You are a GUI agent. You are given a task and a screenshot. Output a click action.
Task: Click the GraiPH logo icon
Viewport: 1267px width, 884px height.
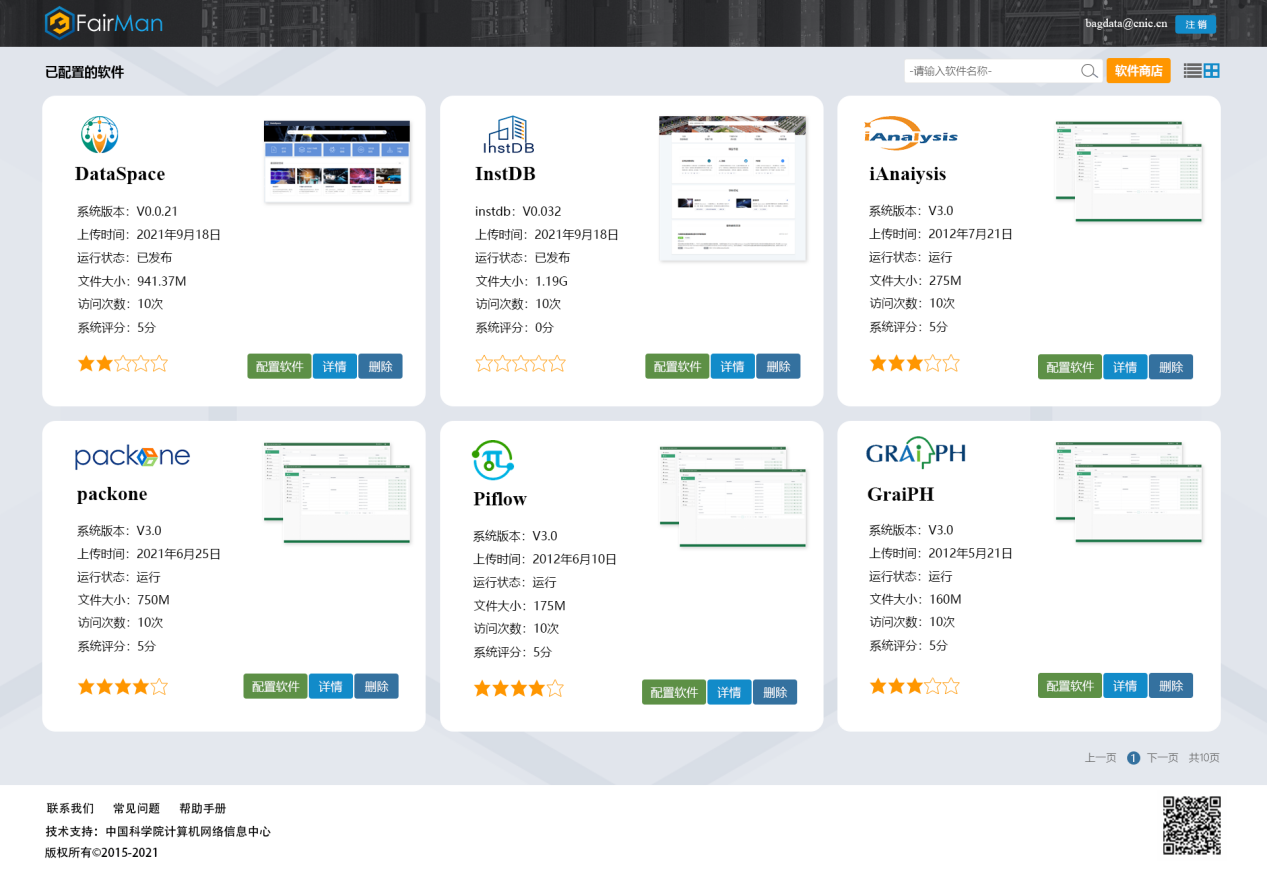click(x=915, y=454)
